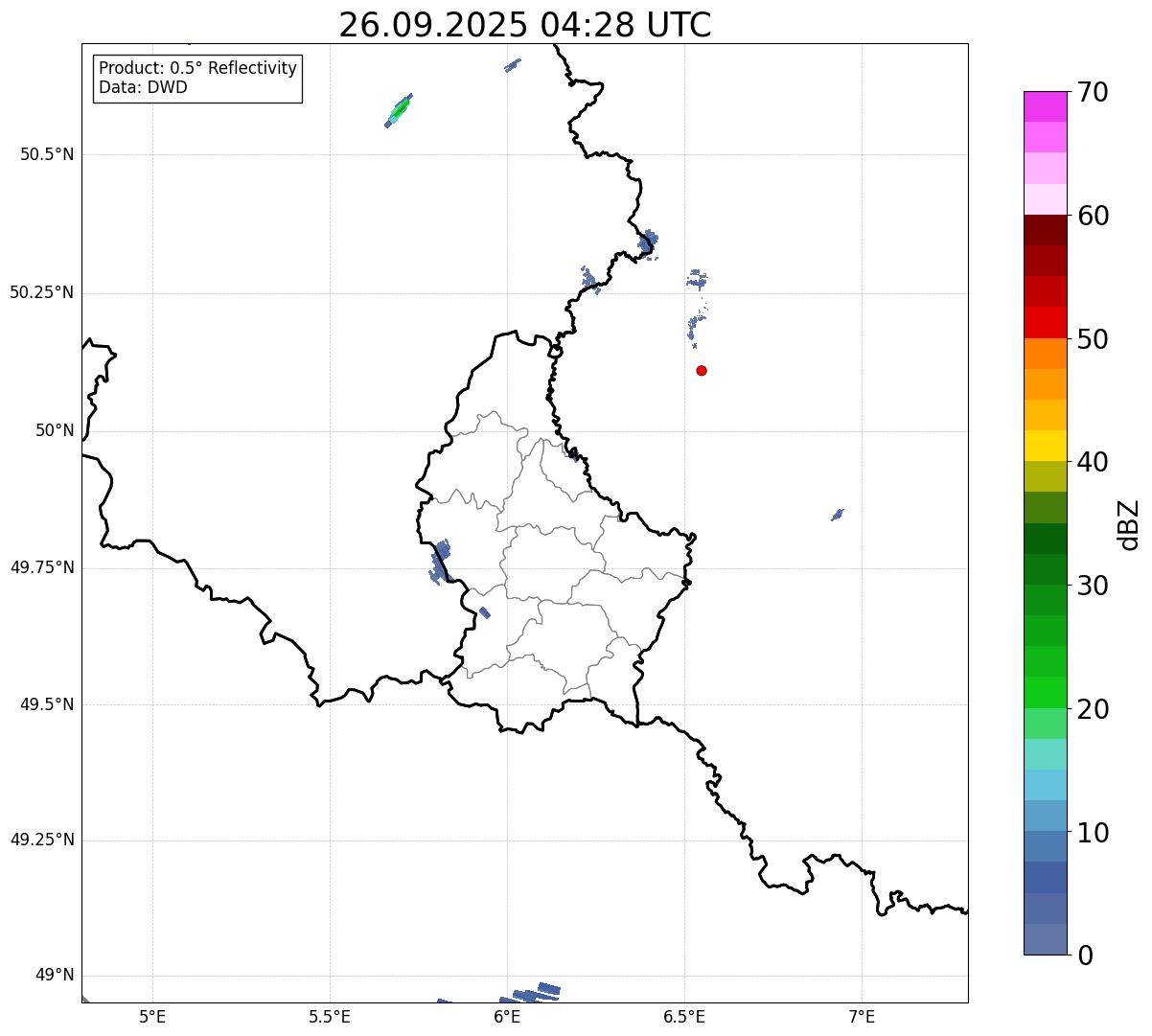Click the green radar echo near 50.5°N

(399, 110)
